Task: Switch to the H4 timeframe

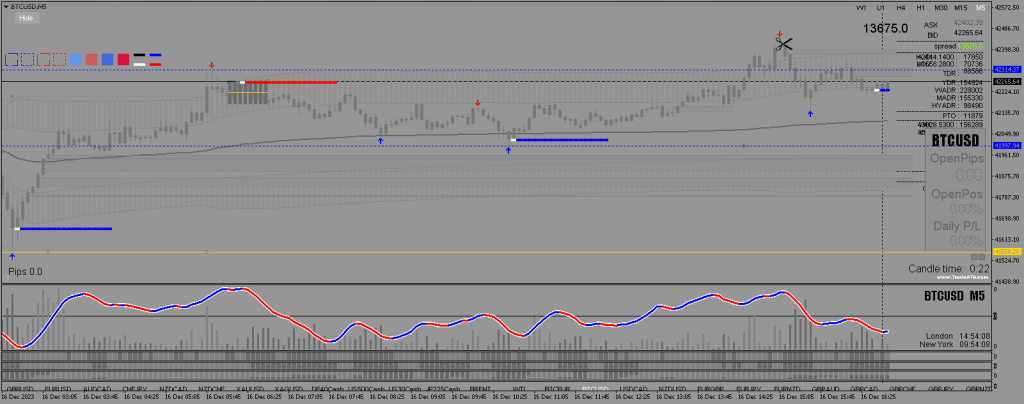Action: (x=899, y=8)
